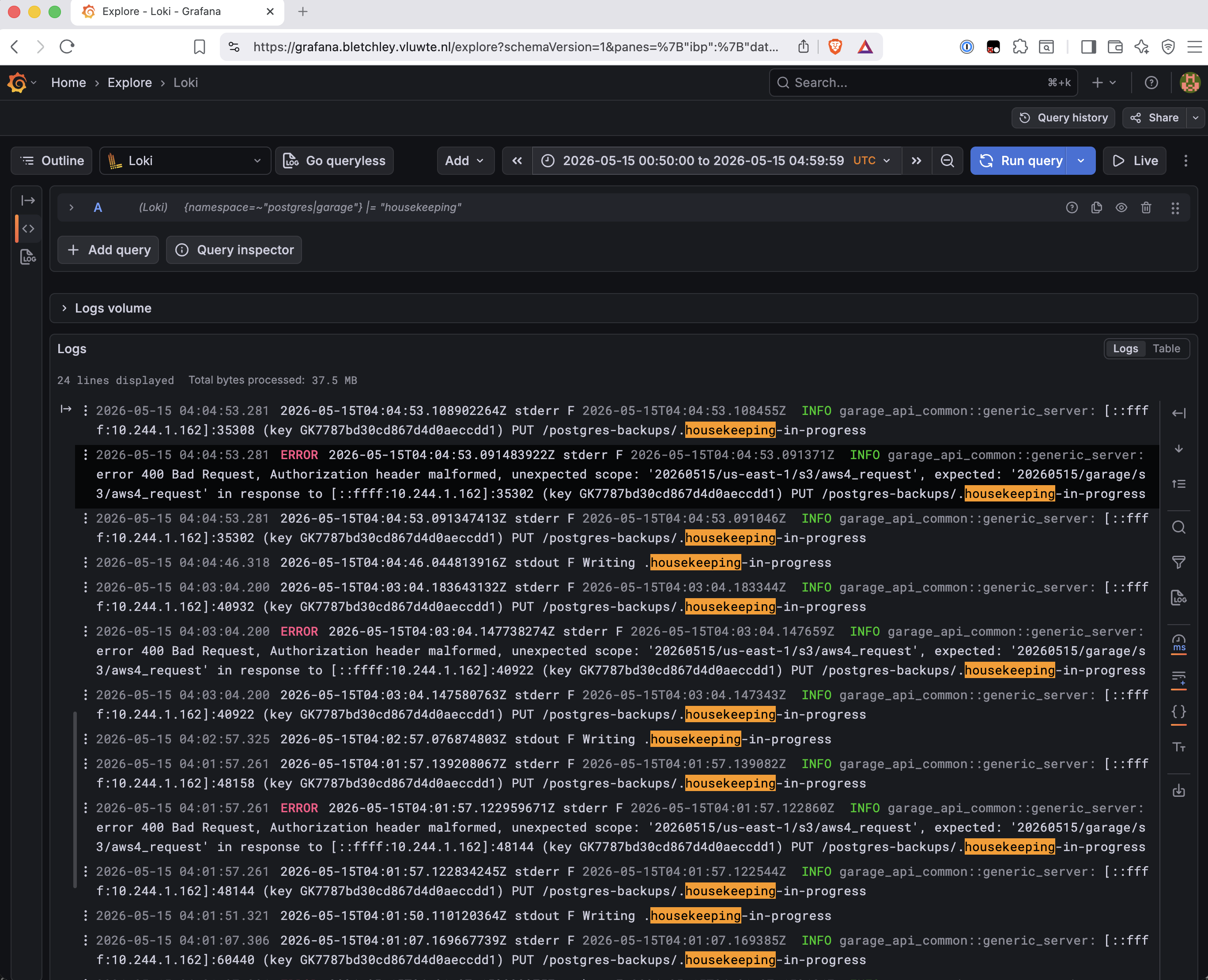Image resolution: width=1208 pixels, height=980 pixels.
Task: Open Query history
Action: (x=1064, y=118)
